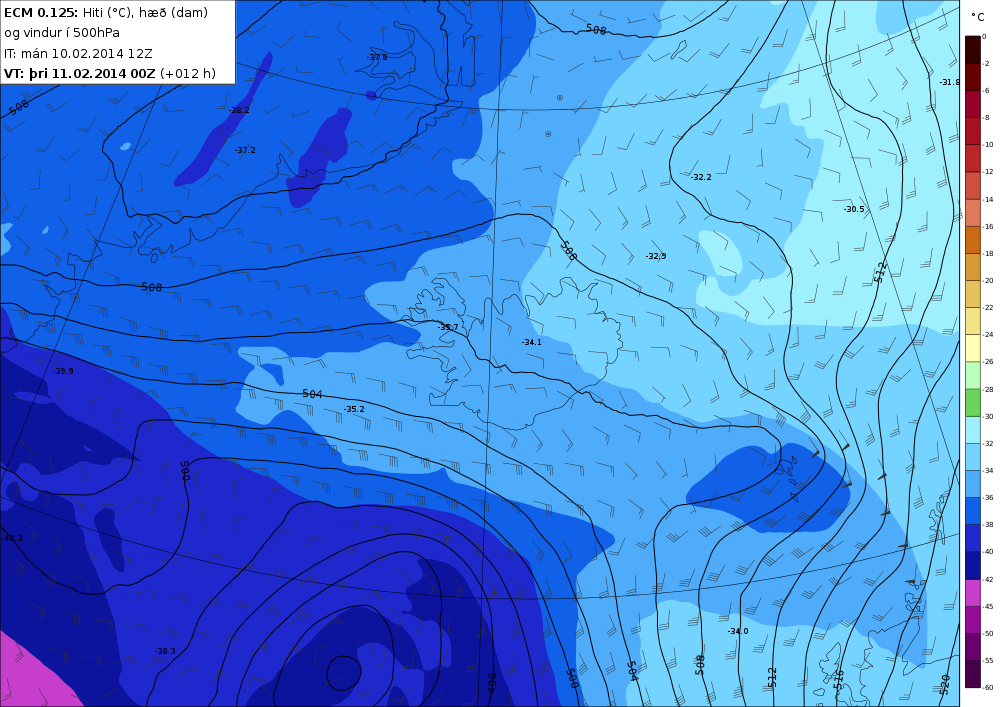1000x707 pixels.
Task: Click the salmon -14 to -16 legend swatch
Action: [973, 213]
